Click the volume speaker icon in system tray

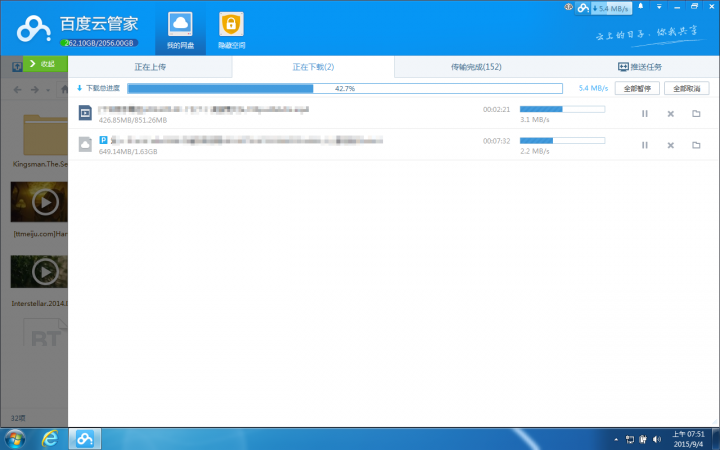[x=657, y=439]
